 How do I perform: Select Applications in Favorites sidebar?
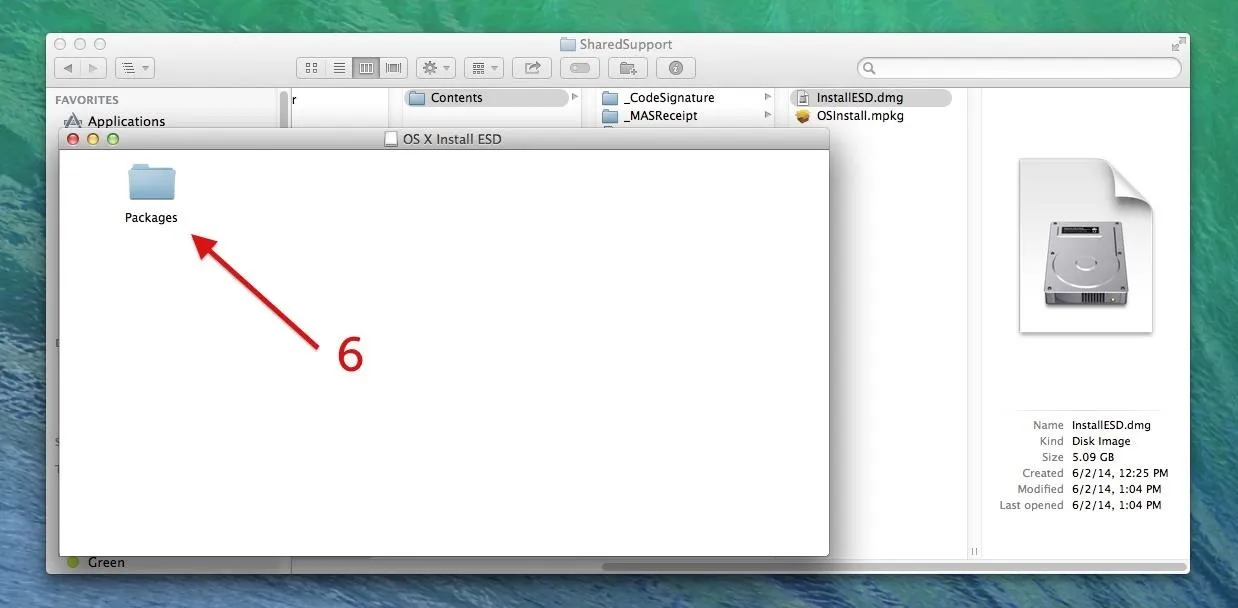pos(126,121)
